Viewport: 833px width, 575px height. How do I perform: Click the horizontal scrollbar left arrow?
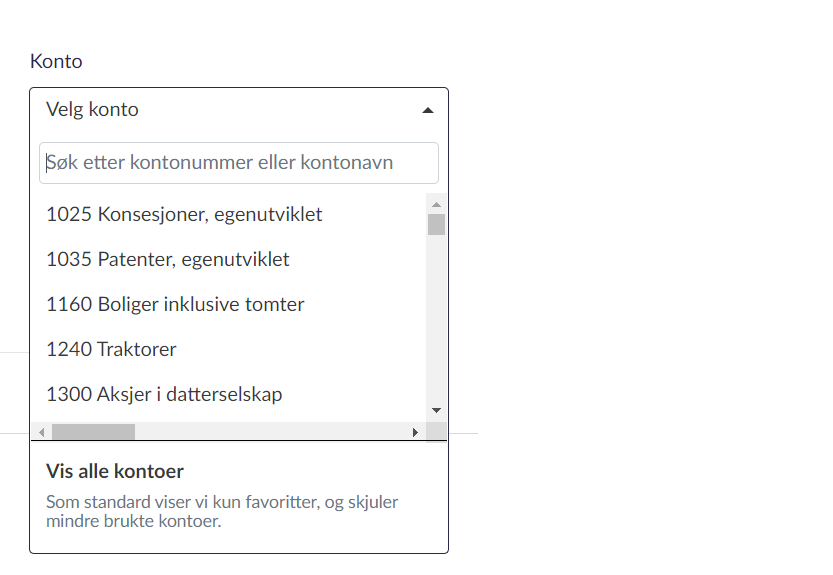click(41, 432)
